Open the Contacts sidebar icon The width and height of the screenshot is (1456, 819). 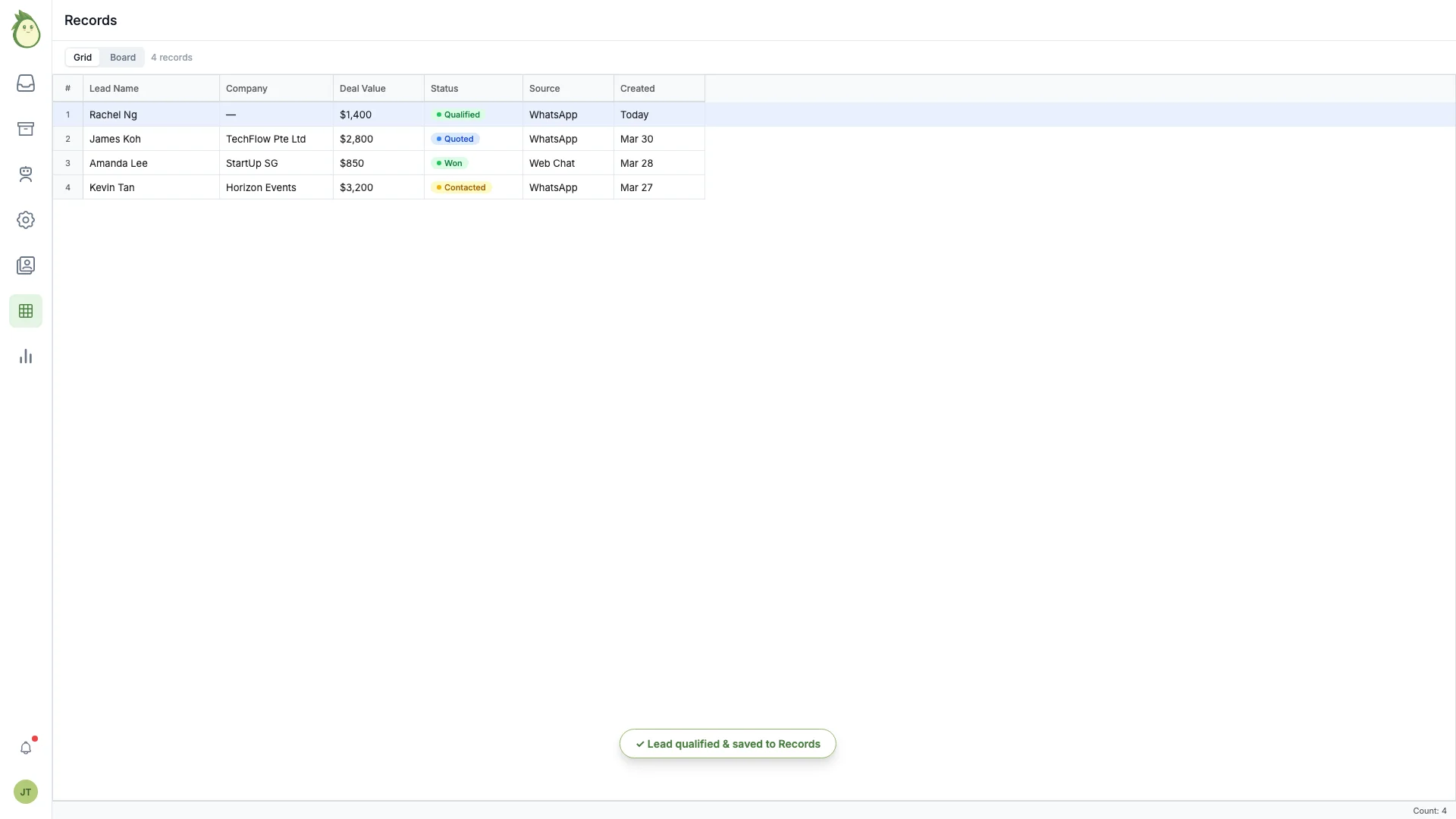26,265
